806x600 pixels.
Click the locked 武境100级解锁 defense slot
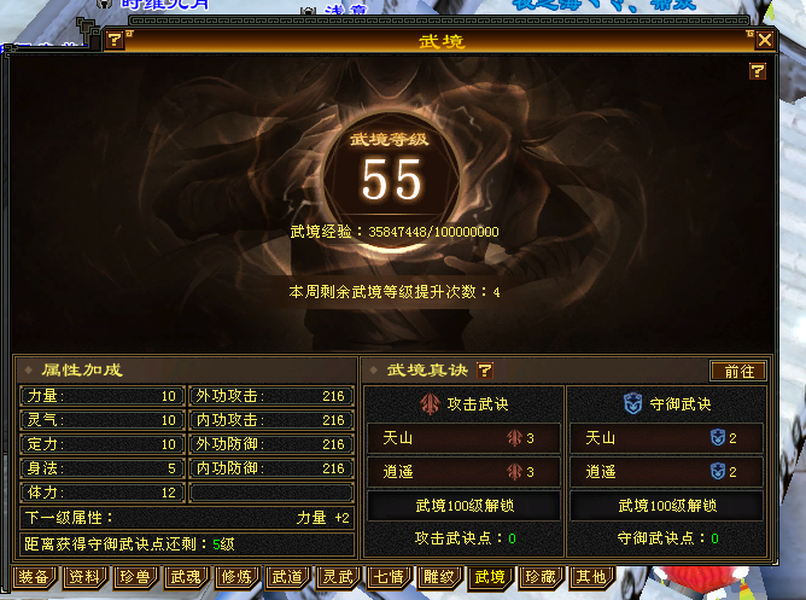pos(665,506)
